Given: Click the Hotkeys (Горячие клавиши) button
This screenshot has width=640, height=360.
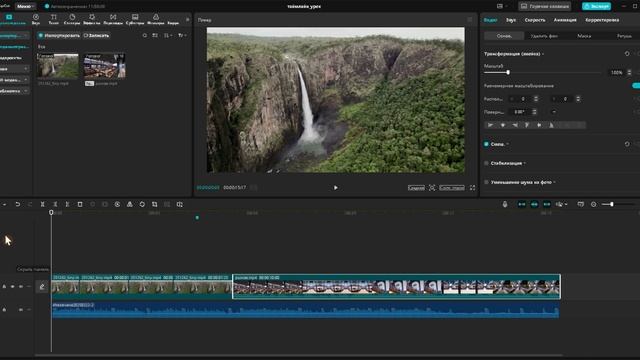Looking at the screenshot, I should 545,6.
